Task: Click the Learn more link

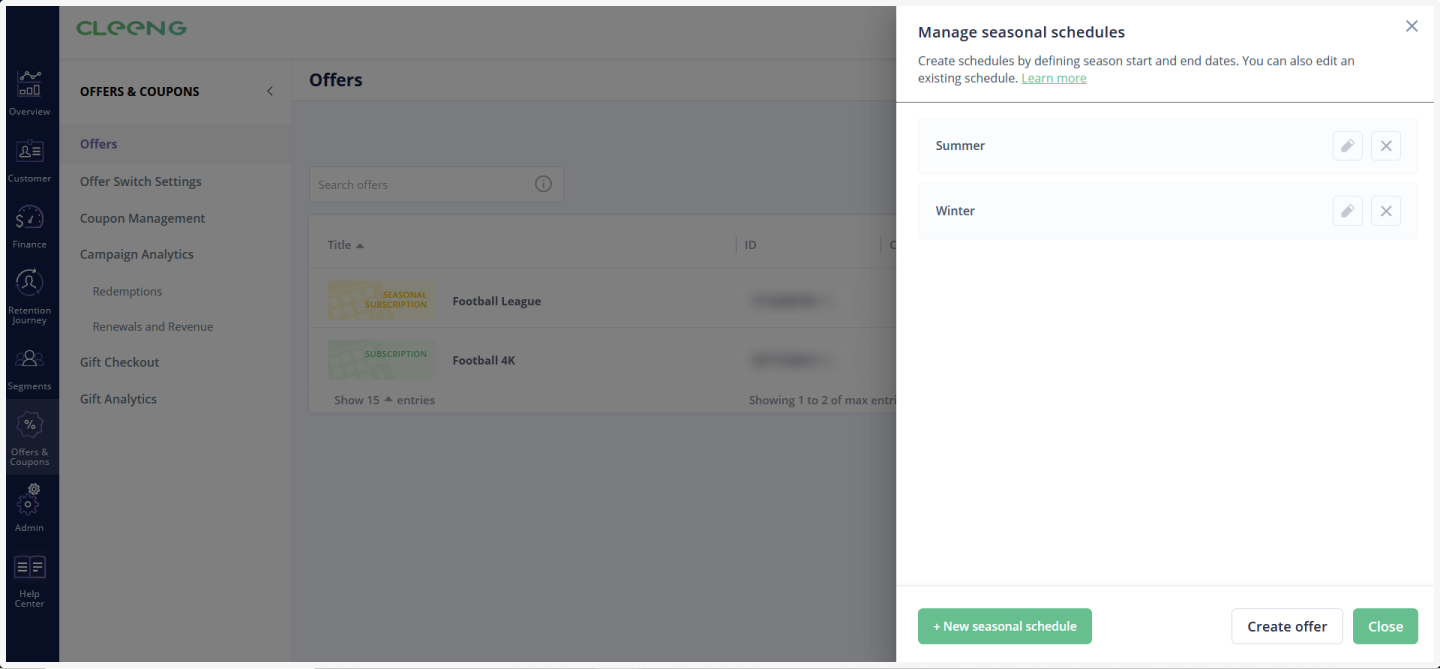Action: click(1054, 78)
